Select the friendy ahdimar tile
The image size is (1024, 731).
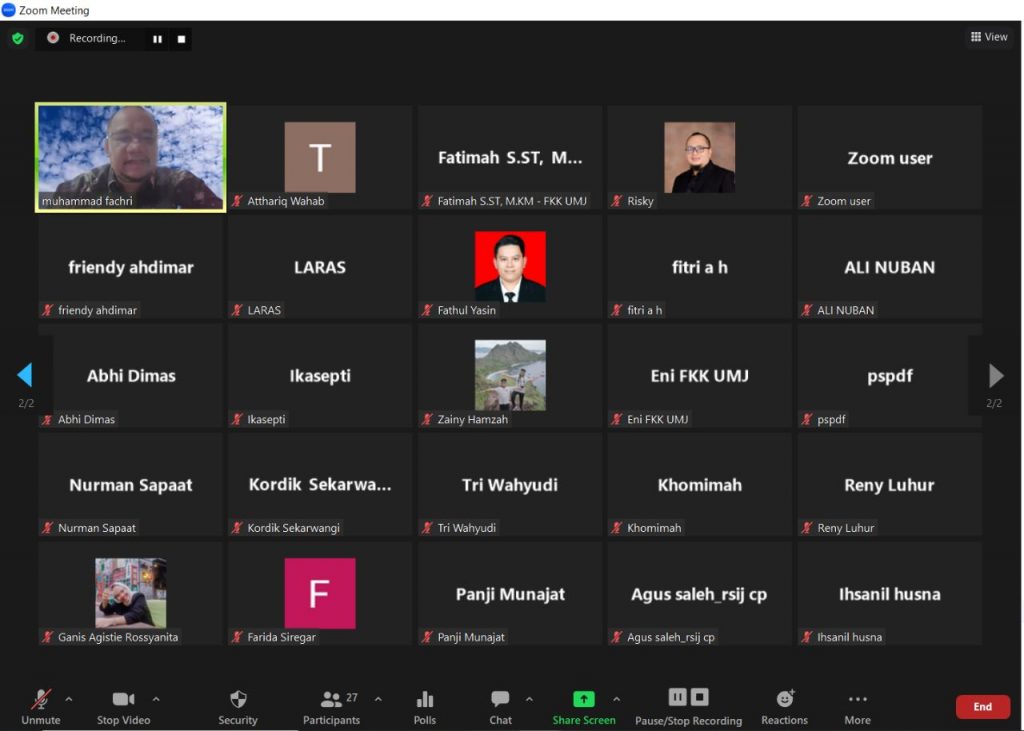point(131,267)
